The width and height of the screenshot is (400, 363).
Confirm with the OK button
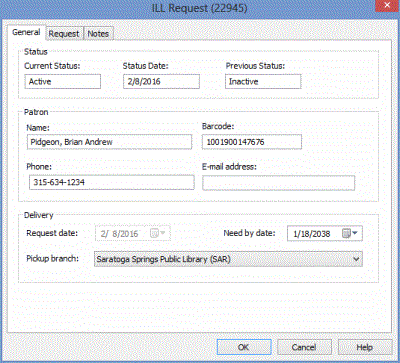[x=244, y=347]
